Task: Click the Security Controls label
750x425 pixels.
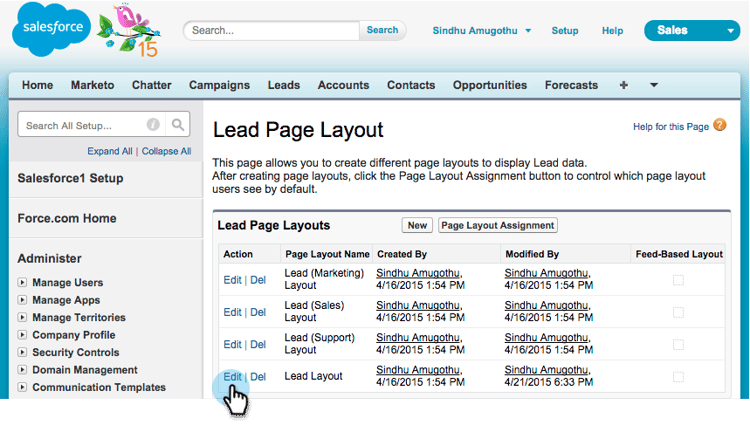Action: tap(76, 352)
